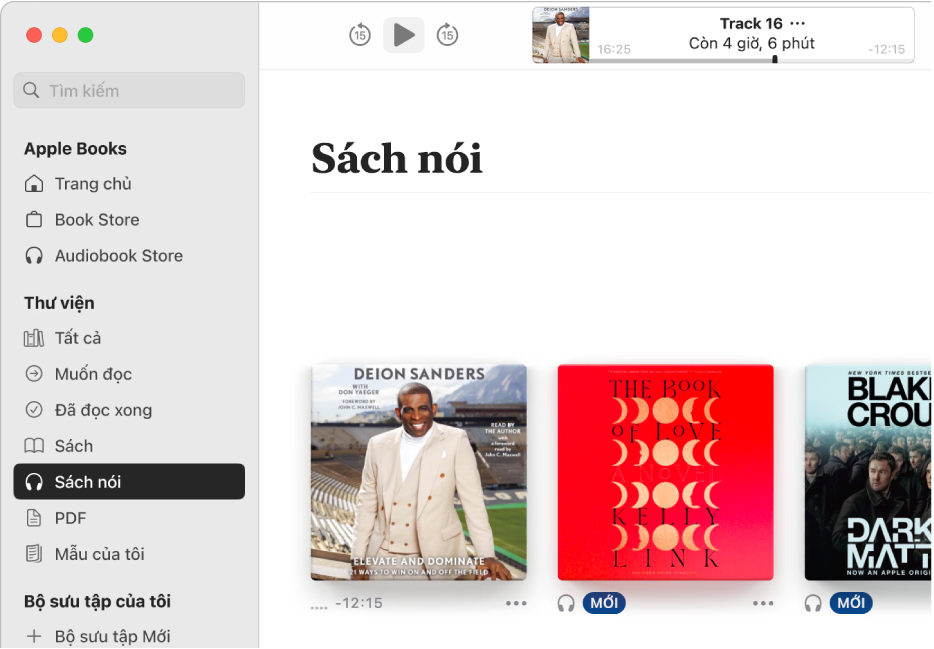The image size is (934, 649).
Task: Open The Book of Love cover
Action: [665, 472]
